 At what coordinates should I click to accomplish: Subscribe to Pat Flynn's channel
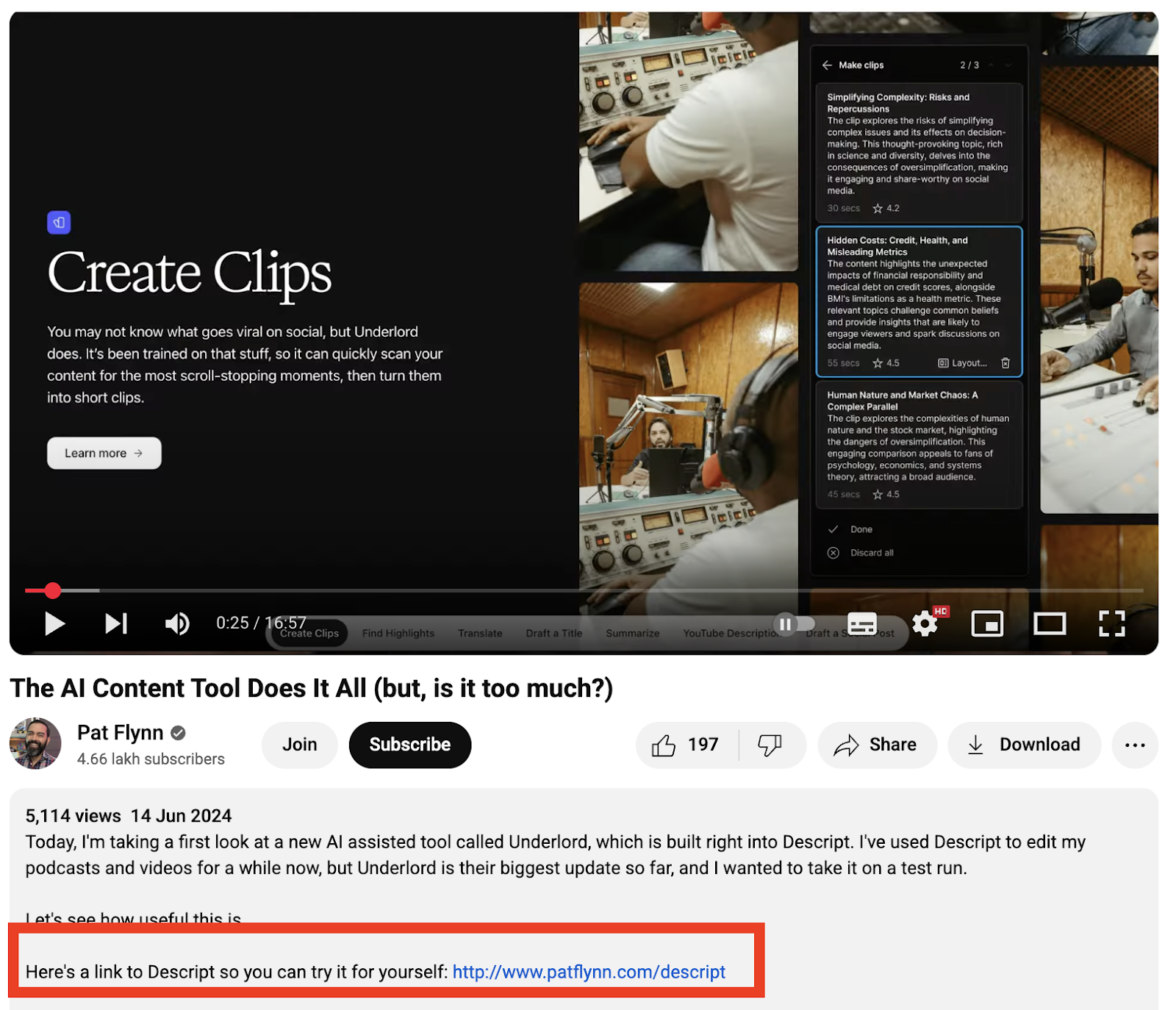coord(409,745)
